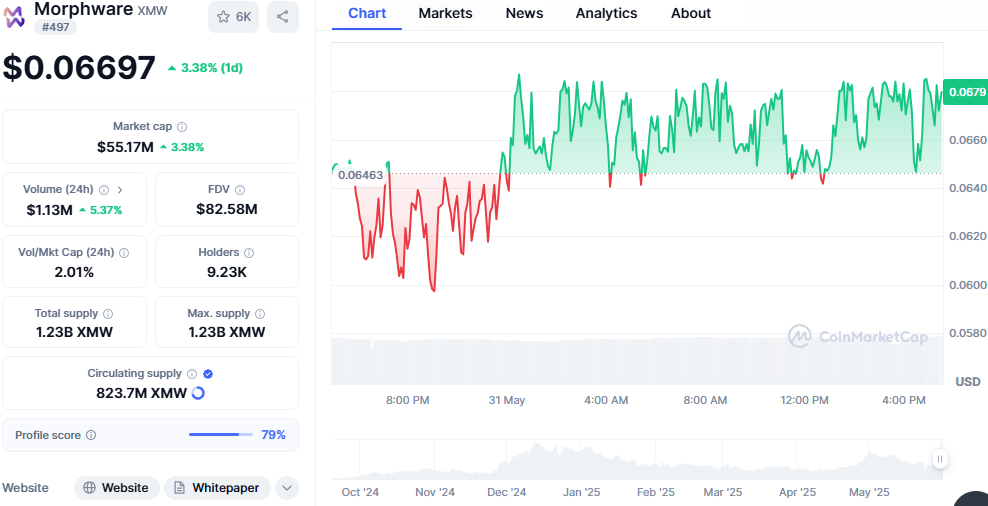Open the Whitepaper link
This screenshot has width=988, height=506.
[216, 488]
